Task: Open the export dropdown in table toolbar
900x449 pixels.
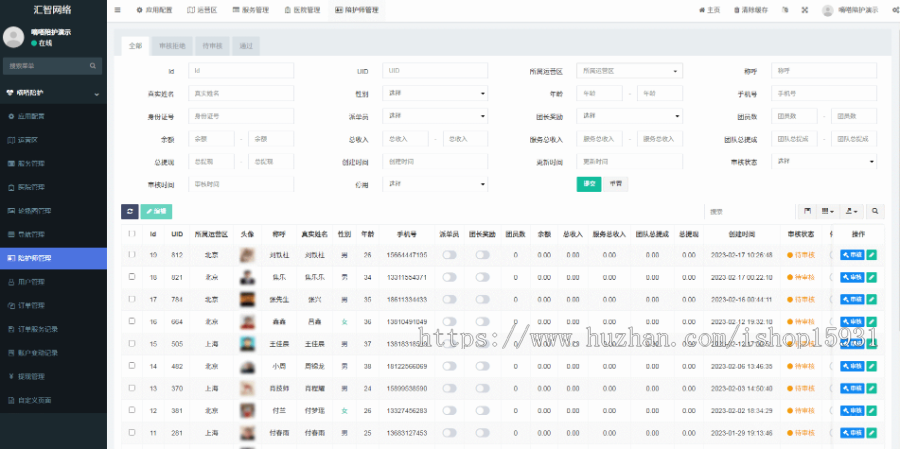Action: pos(851,211)
